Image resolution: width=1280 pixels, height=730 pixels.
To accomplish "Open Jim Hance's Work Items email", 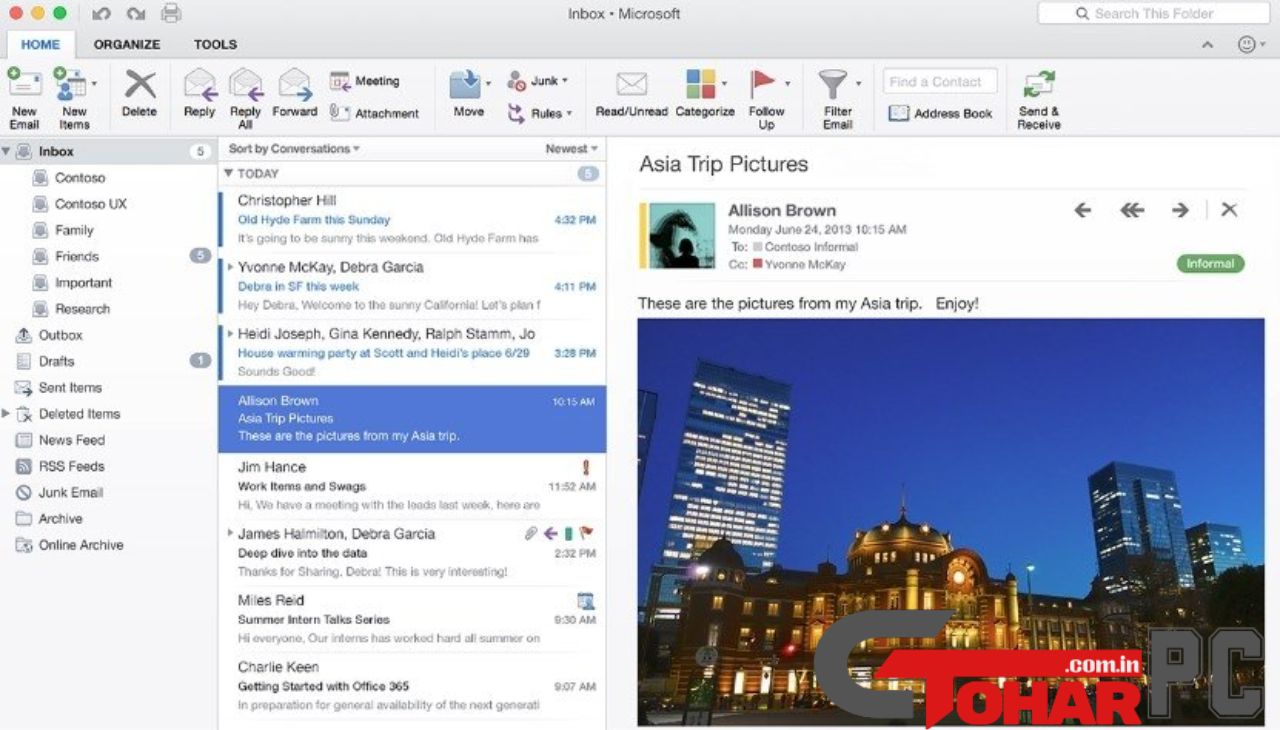I will [x=412, y=486].
